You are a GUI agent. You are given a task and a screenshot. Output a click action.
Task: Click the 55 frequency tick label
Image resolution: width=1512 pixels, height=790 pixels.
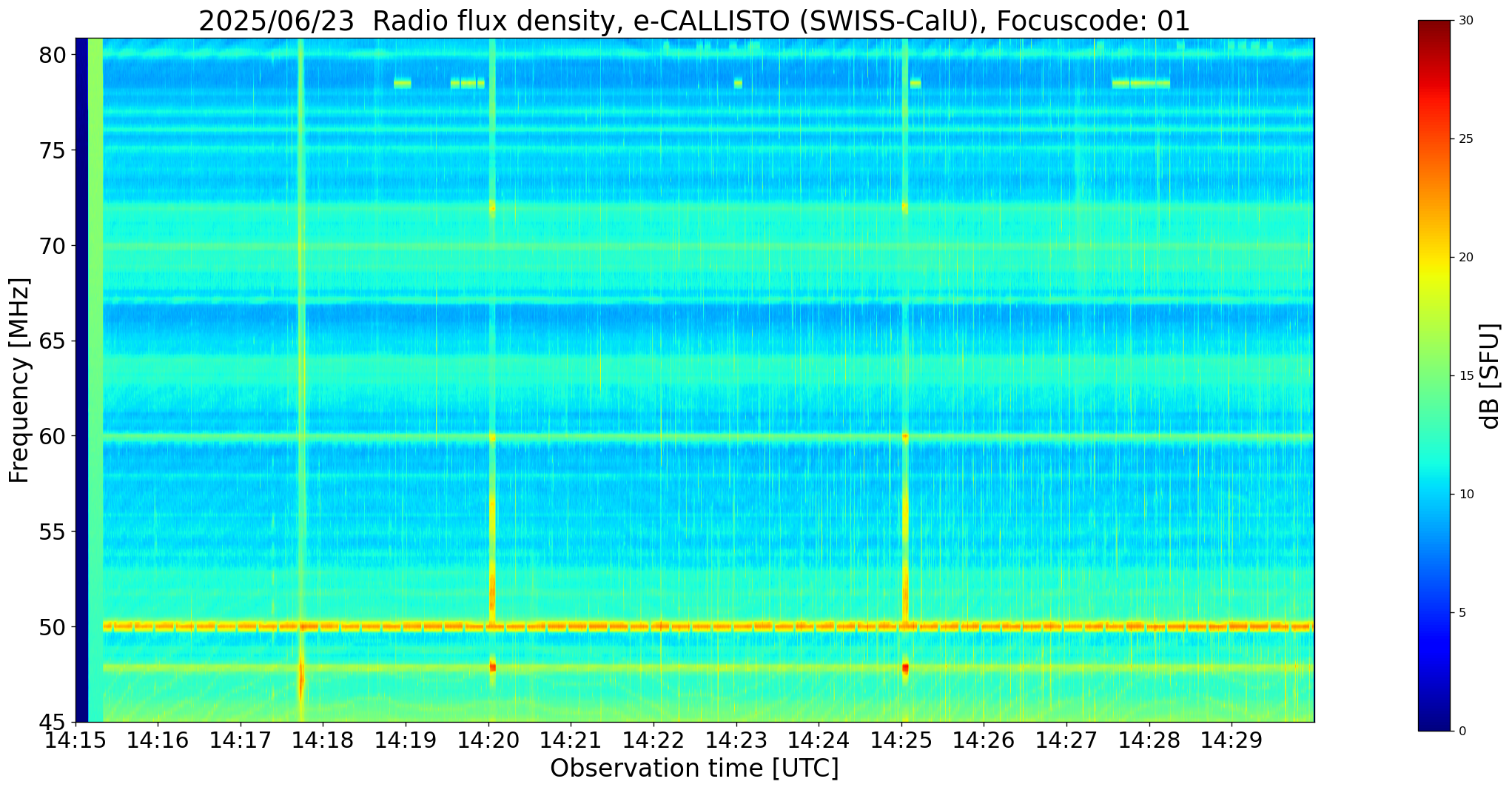click(x=53, y=532)
